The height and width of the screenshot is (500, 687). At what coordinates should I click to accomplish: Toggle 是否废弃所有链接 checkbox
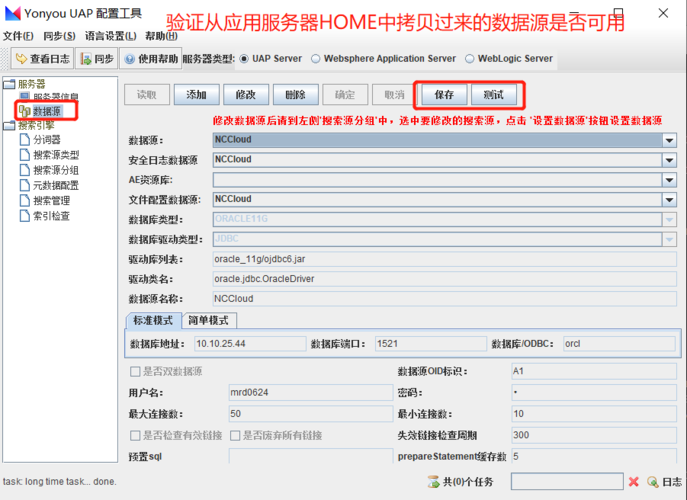click(x=235, y=436)
